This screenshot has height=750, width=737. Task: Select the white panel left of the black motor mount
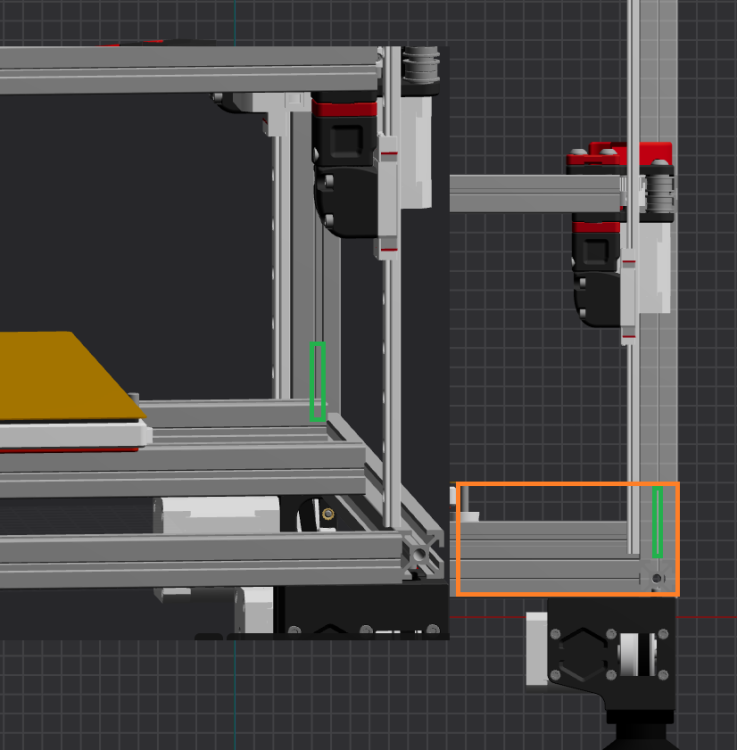pos(537,648)
